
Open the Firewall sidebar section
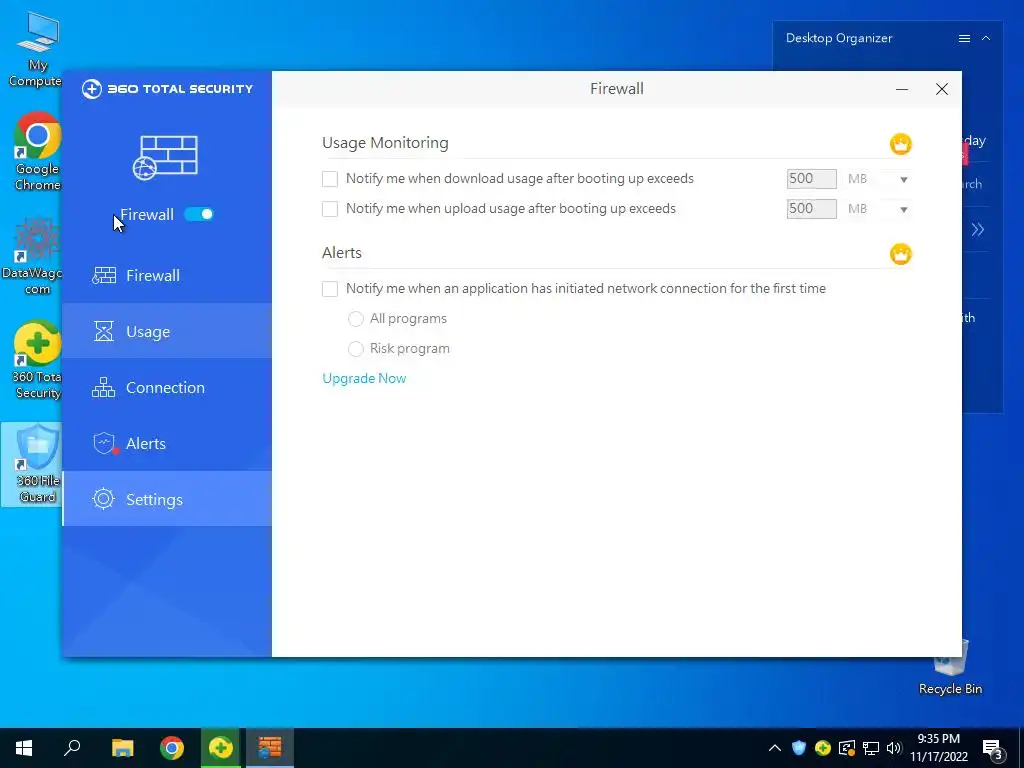click(x=167, y=276)
